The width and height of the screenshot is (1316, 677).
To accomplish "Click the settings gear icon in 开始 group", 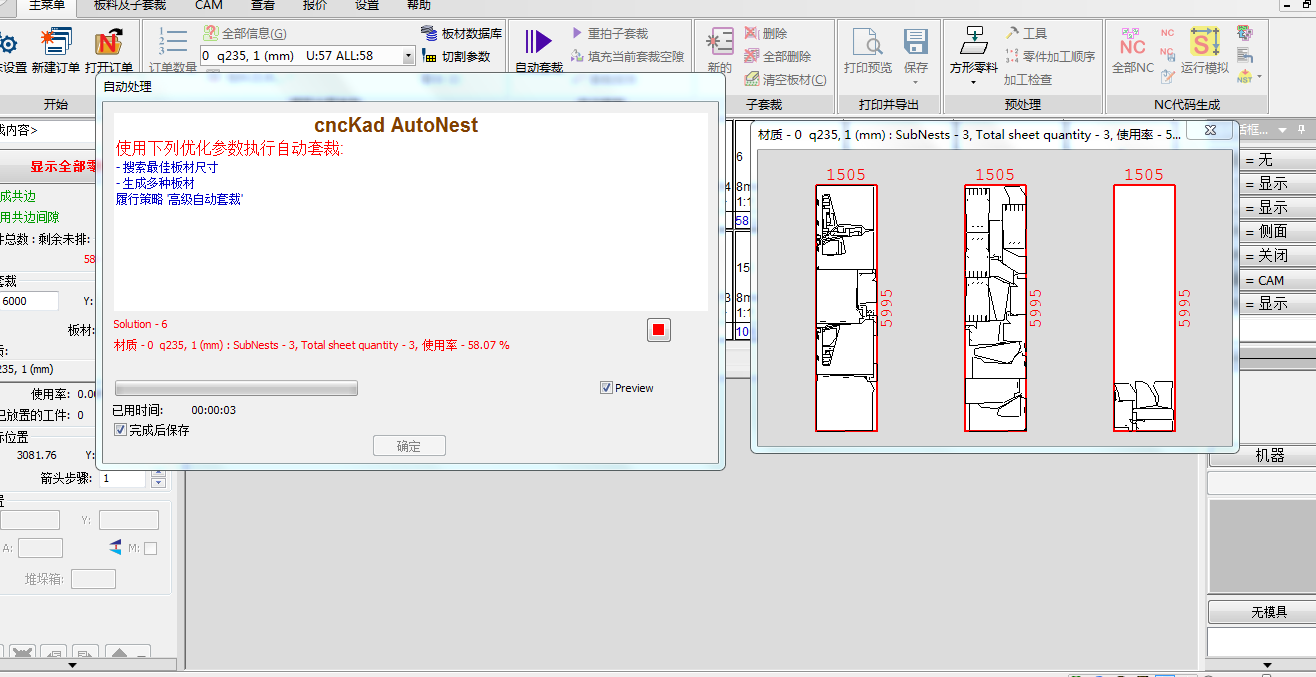I will click(x=8, y=43).
